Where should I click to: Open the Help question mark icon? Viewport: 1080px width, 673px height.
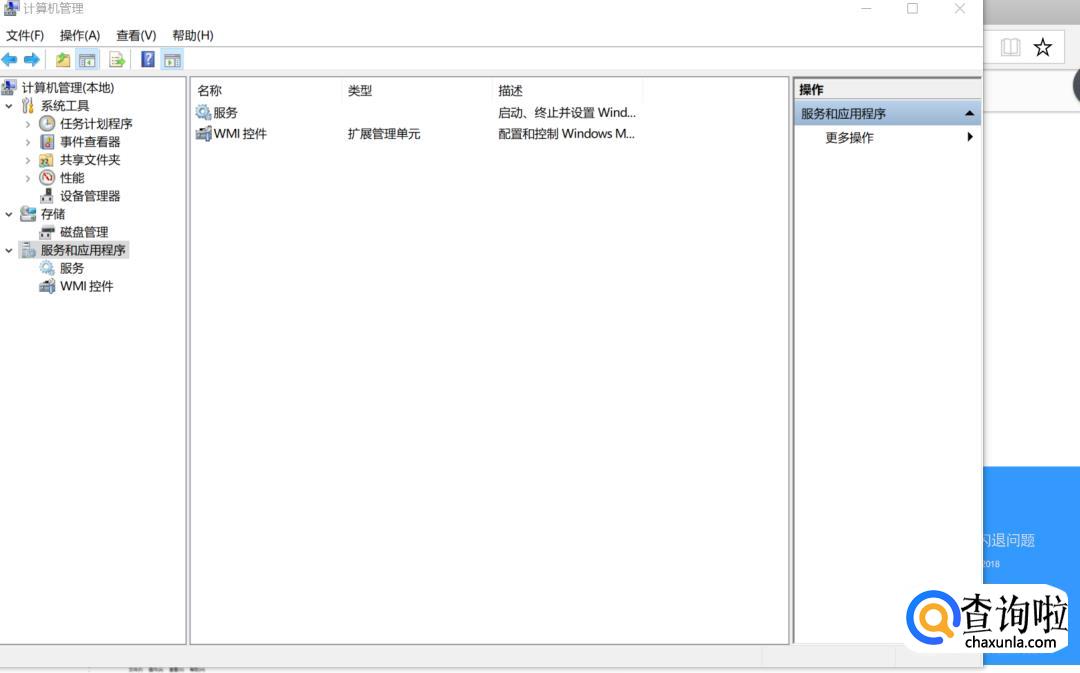click(147, 59)
